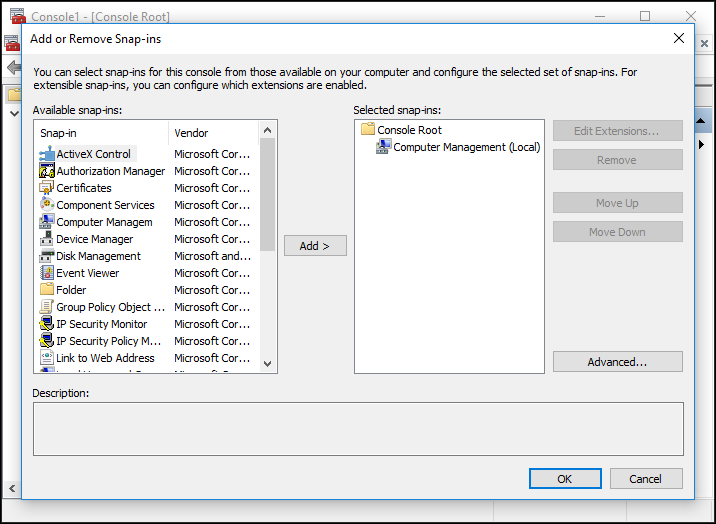This screenshot has width=716, height=524.
Task: Select the IP Security Monitor icon
Action: click(47, 324)
